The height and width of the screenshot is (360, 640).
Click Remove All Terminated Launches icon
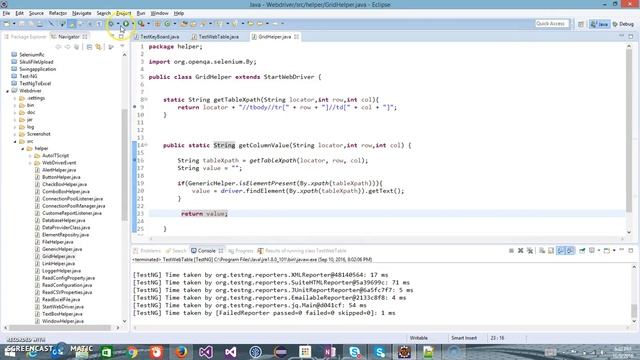530,251
